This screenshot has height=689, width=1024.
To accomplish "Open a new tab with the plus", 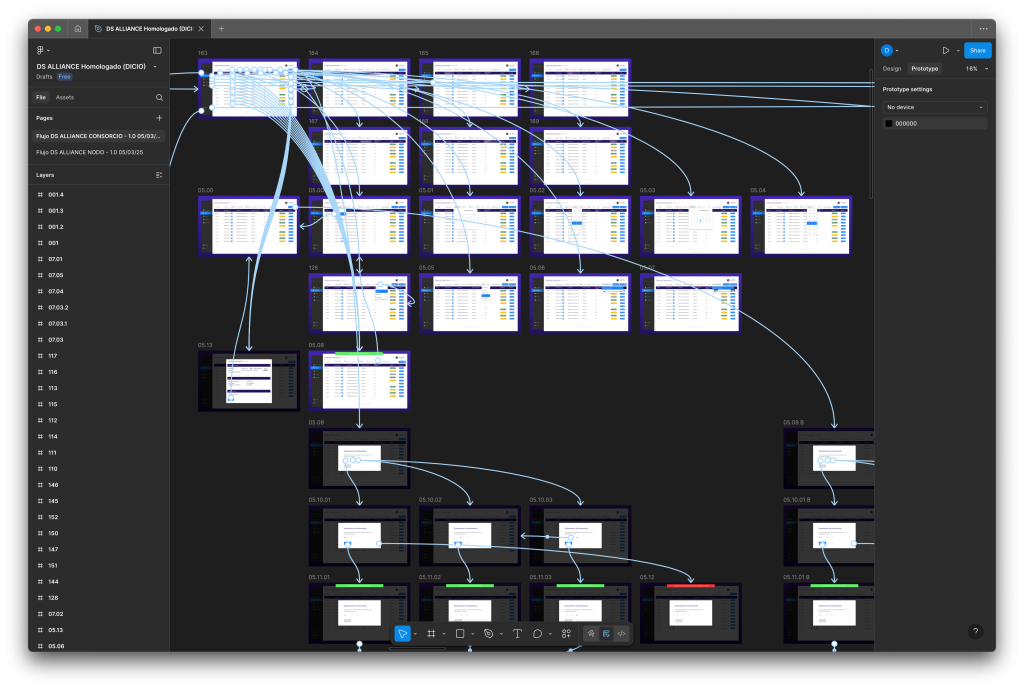I will point(221,29).
